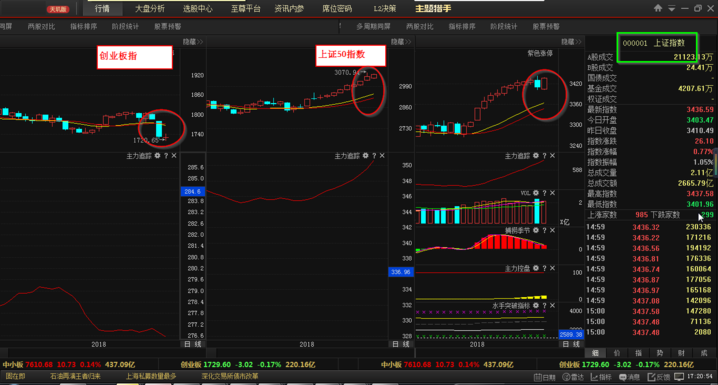This screenshot has height=385, width=718.
Task: Open the 雷达 radar icon in status bar
Action: (573, 377)
